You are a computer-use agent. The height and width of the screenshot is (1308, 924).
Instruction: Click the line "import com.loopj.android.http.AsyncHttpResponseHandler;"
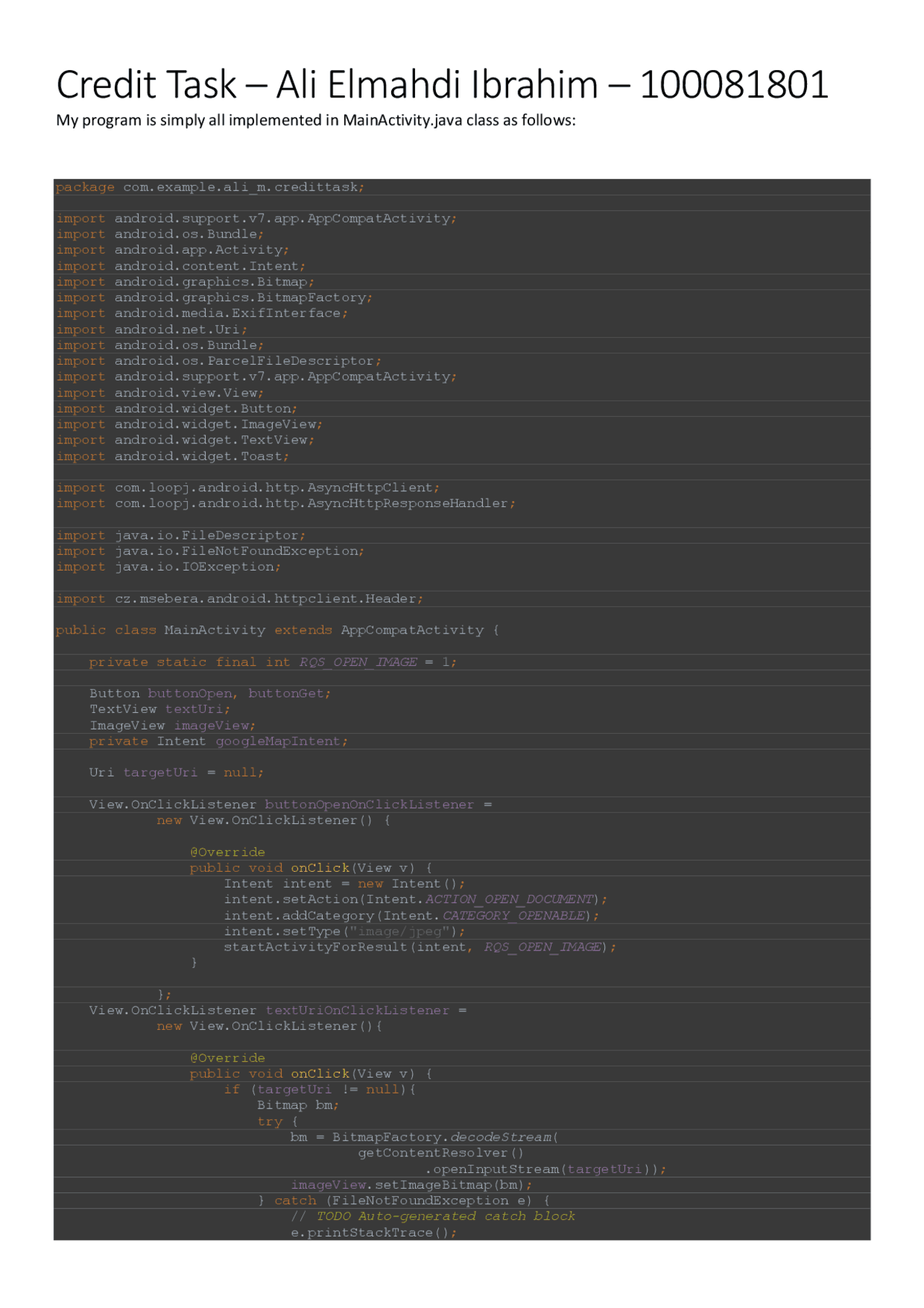point(286,503)
